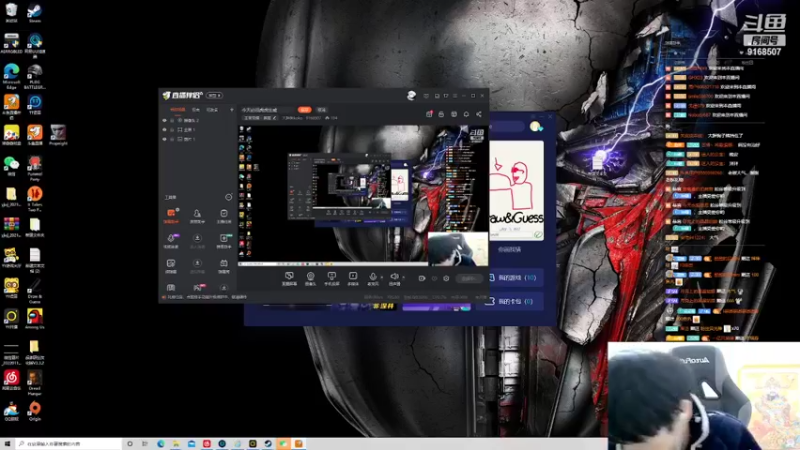This screenshot has height=450, width=800.
Task: Click the smiley face icon in top toolbar
Action: point(454,114)
